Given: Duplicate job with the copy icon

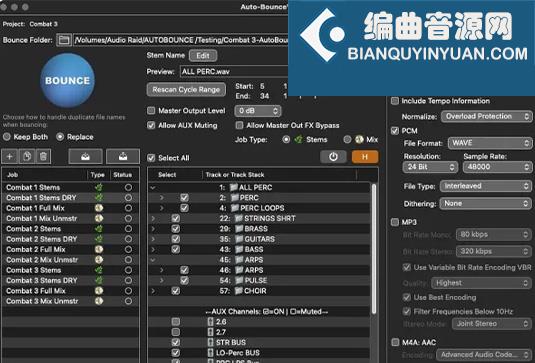Looking at the screenshot, I should tap(27, 157).
